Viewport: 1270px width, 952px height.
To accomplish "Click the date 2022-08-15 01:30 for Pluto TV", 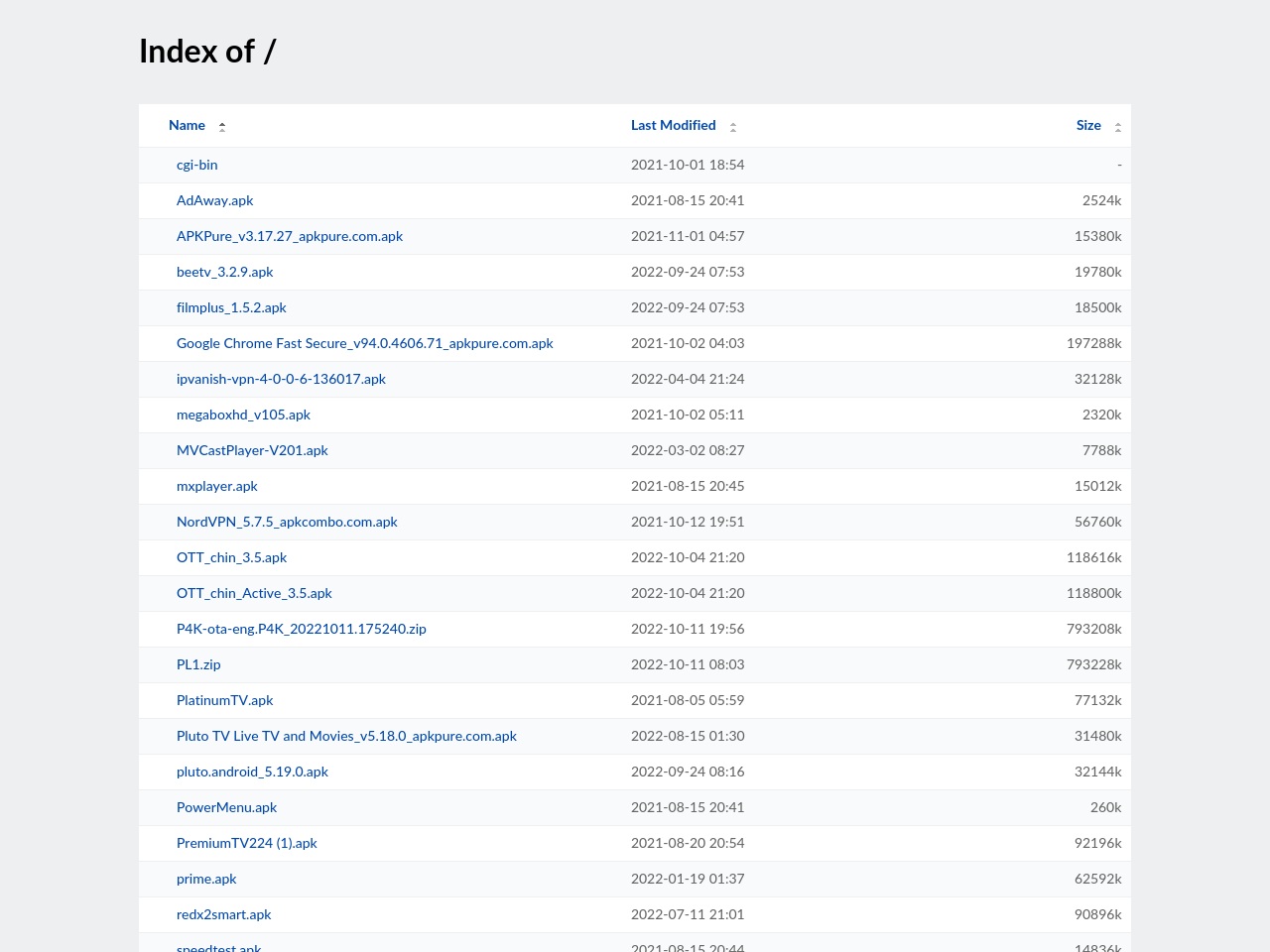I will (x=688, y=736).
